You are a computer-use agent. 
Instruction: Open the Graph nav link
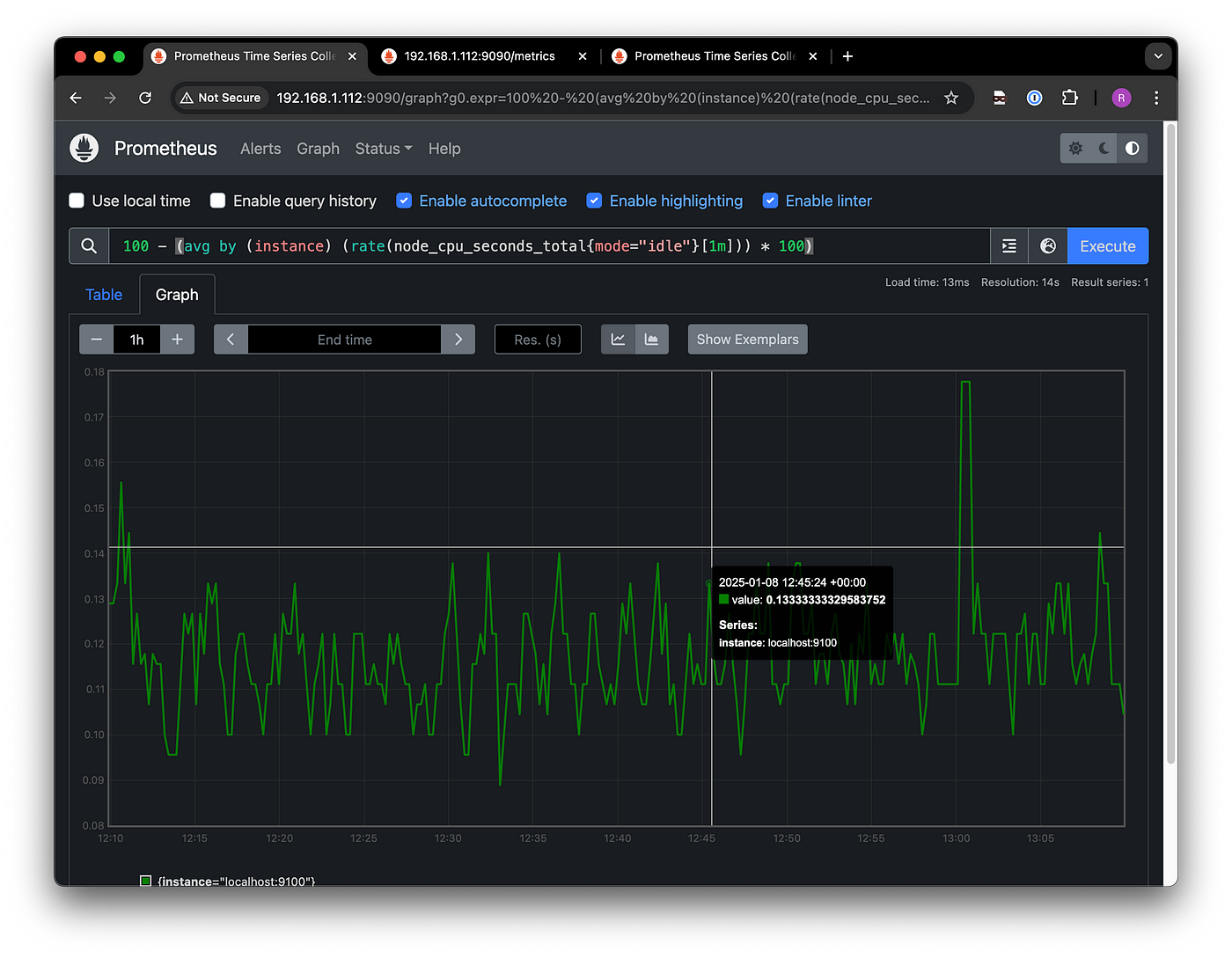[318, 149]
